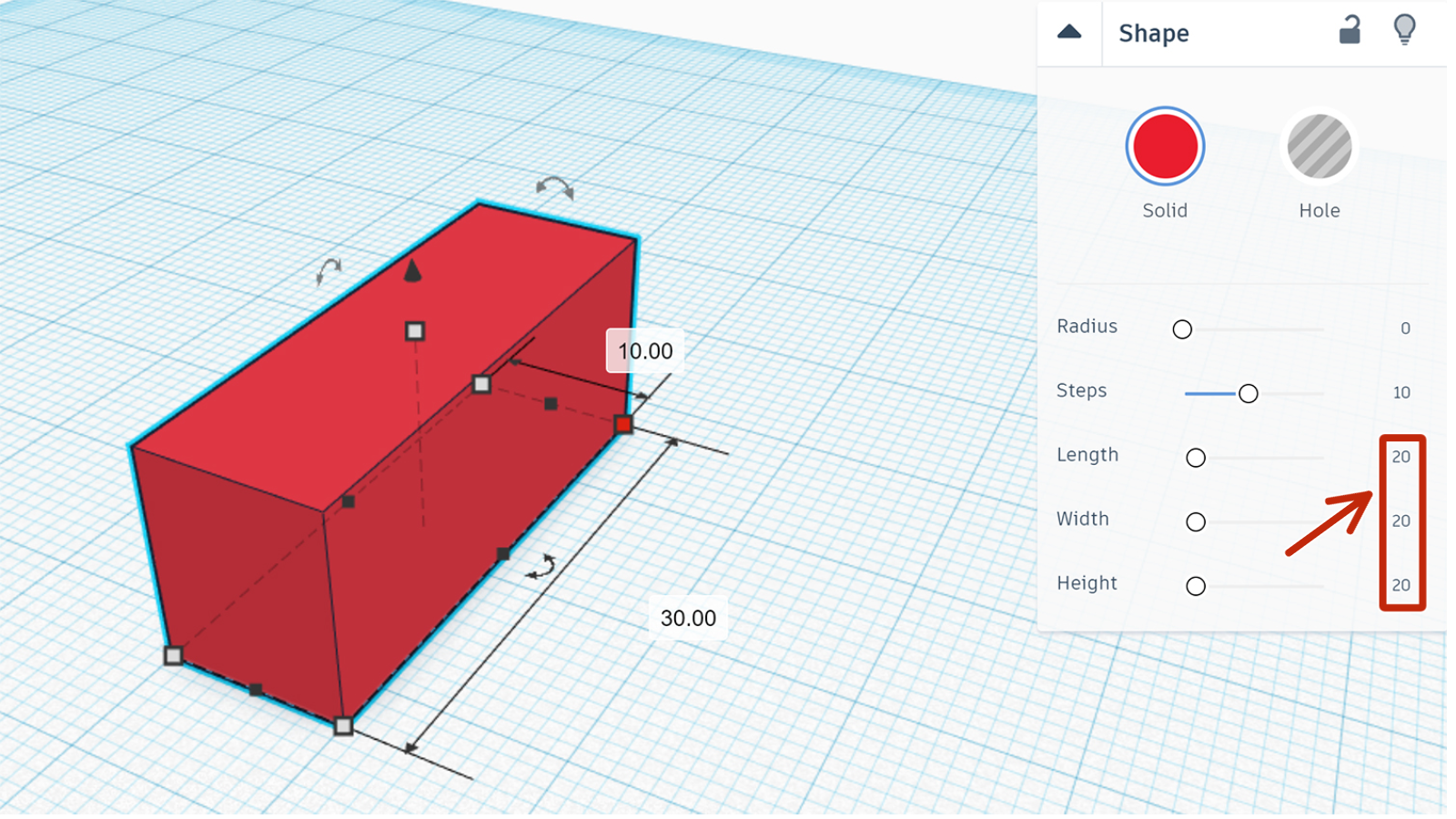
Task: Click the Length value field showing 20
Action: [x=1400, y=457]
